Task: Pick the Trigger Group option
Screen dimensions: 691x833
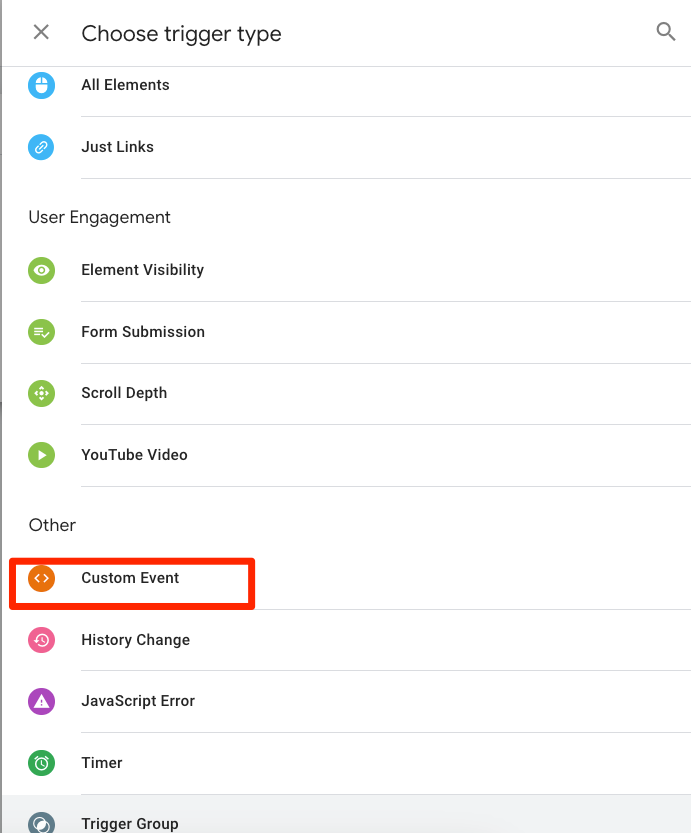Action: [130, 823]
